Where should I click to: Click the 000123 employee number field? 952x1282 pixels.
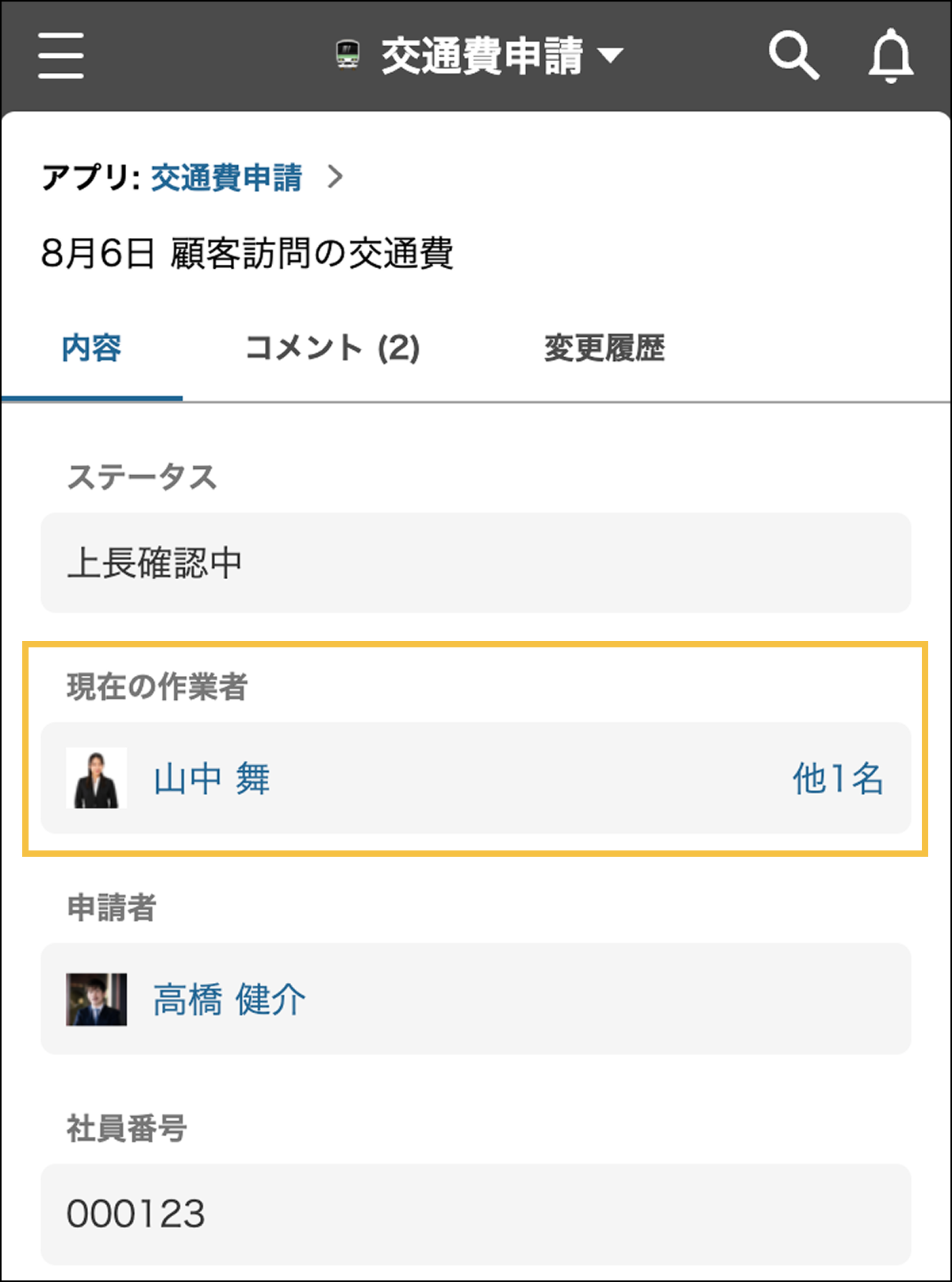[475, 1213]
